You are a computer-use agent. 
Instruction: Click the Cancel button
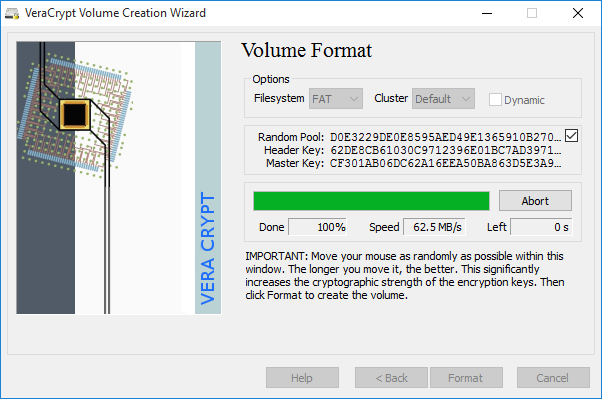coord(553,378)
